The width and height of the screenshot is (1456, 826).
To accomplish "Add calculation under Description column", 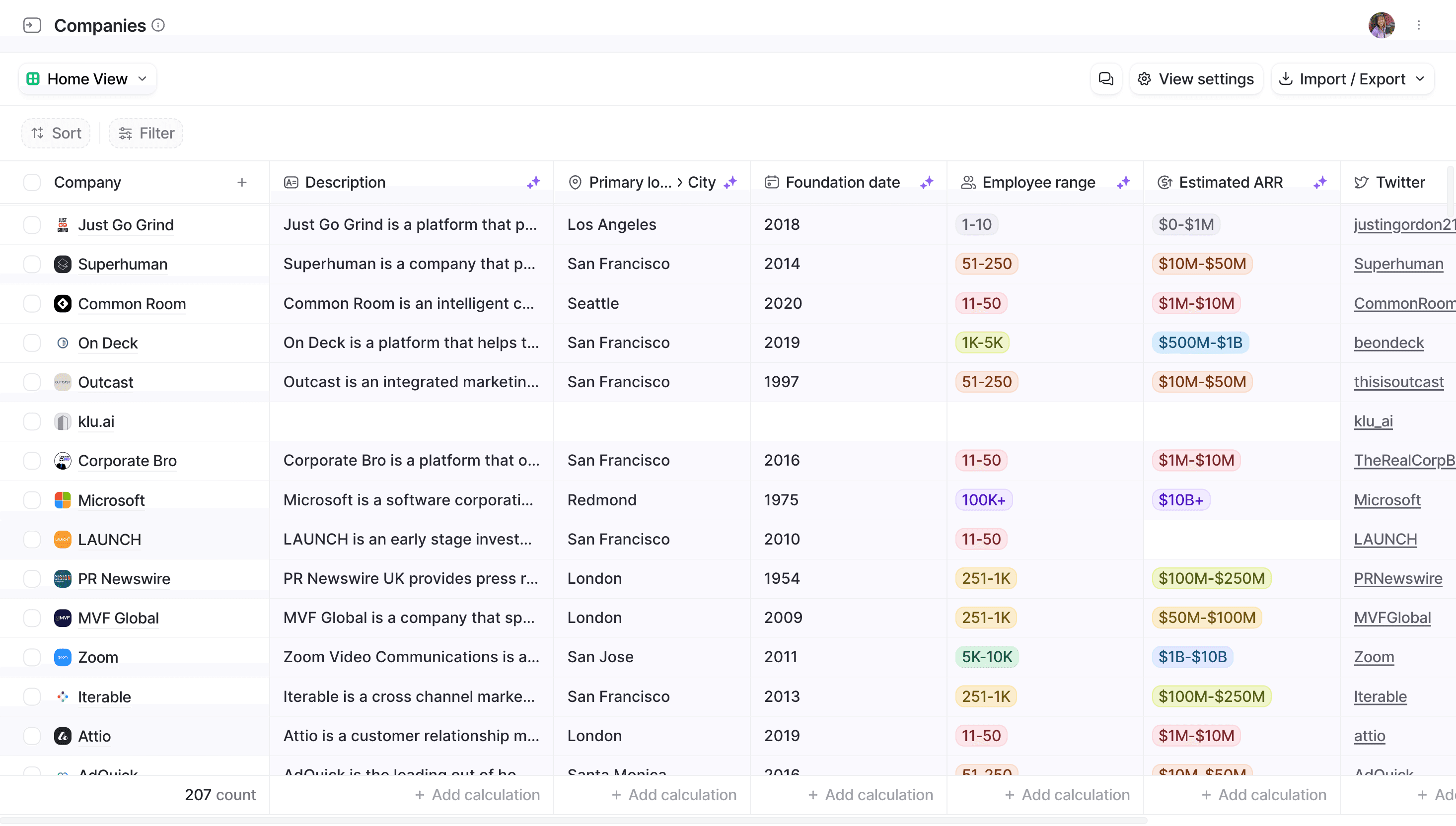I will click(x=477, y=795).
